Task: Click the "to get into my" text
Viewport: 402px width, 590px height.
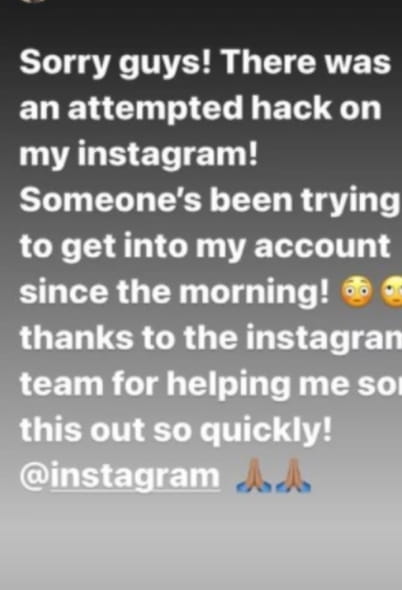Action: (x=132, y=247)
